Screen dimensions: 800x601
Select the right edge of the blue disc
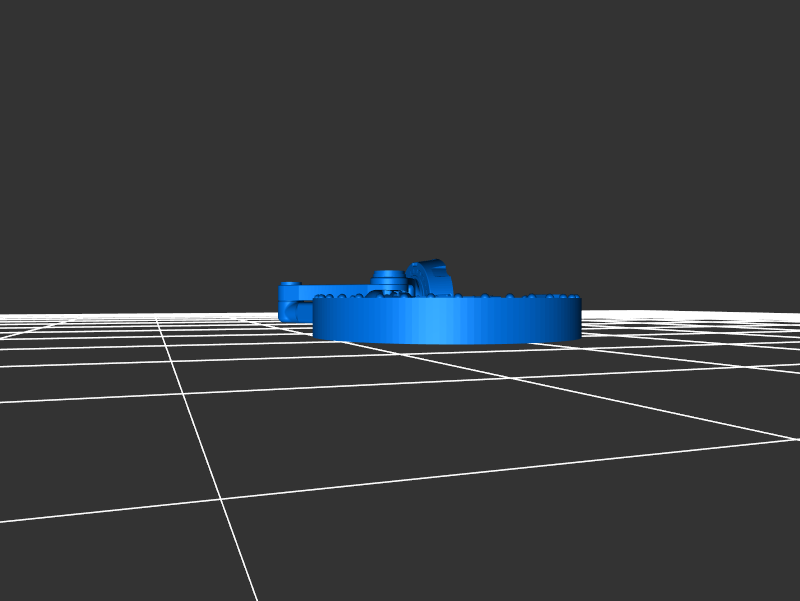point(579,318)
